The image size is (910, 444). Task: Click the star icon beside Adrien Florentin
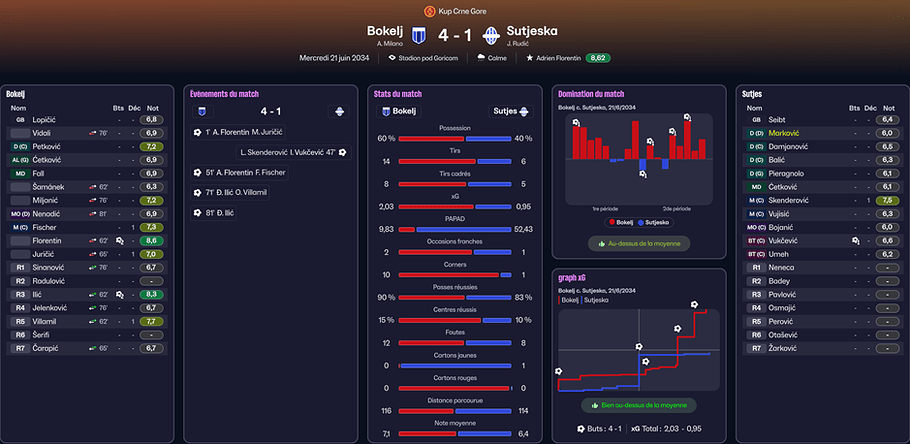pos(529,58)
